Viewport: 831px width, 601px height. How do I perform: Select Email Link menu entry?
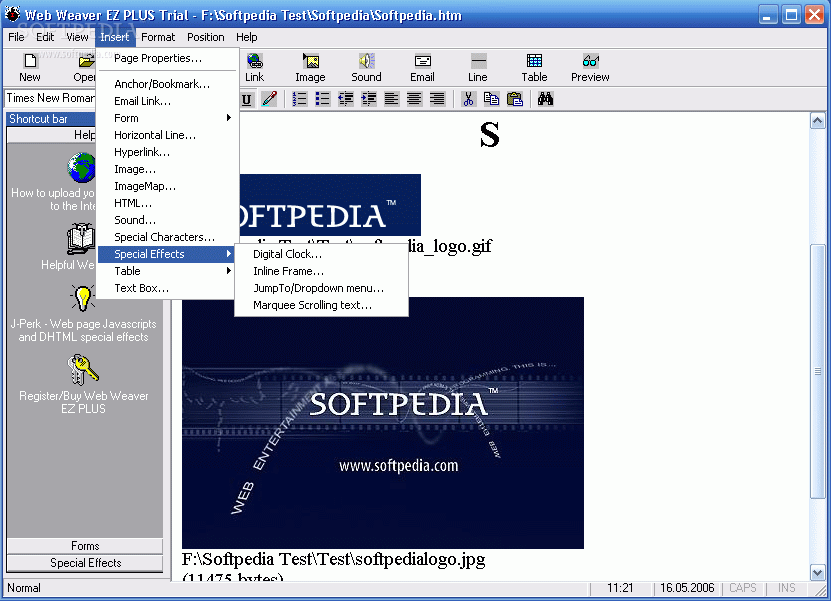[167, 101]
